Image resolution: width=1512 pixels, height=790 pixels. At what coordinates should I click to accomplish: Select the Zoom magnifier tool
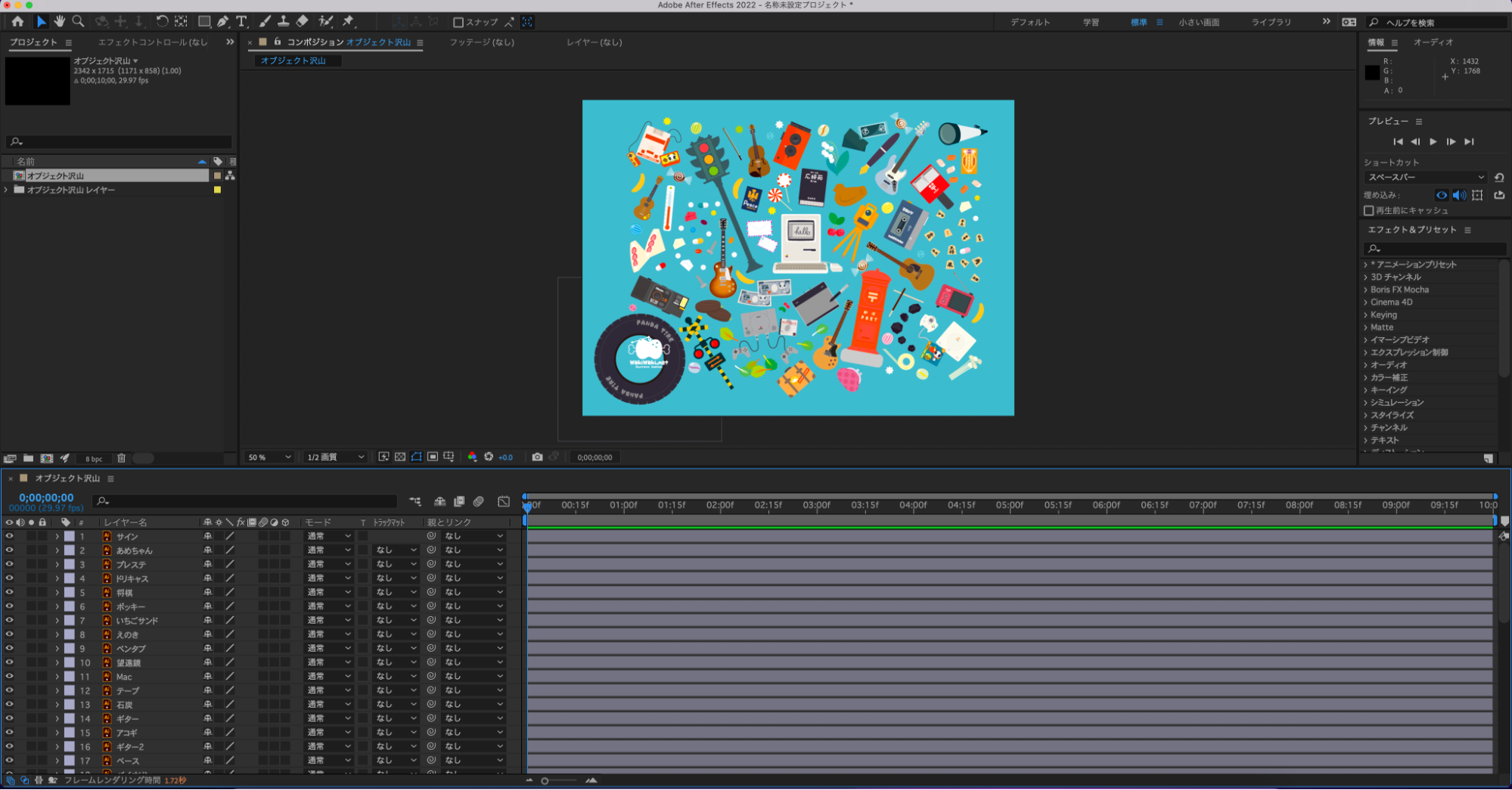(x=78, y=22)
